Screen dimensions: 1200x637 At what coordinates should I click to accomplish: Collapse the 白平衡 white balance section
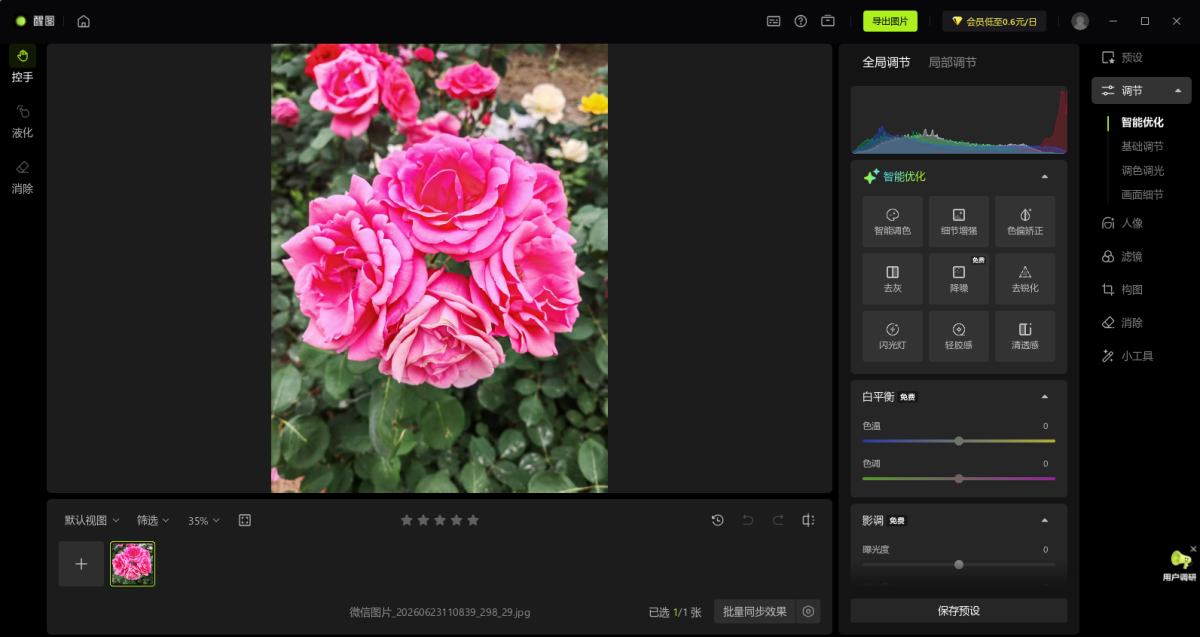pos(1045,396)
